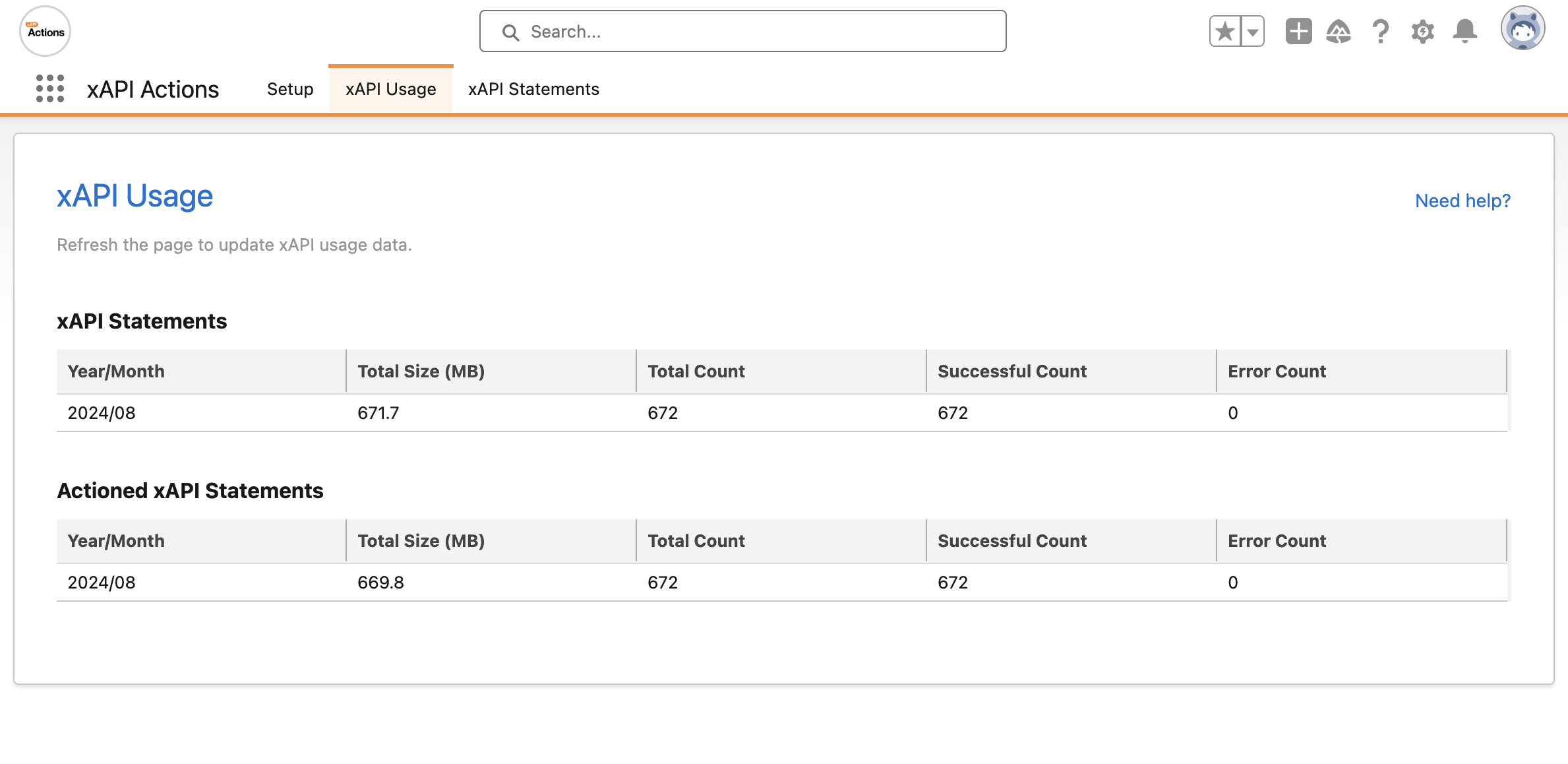Click Total Size (MB) header in Actioned table
The width and height of the screenshot is (1568, 764).
(x=421, y=541)
